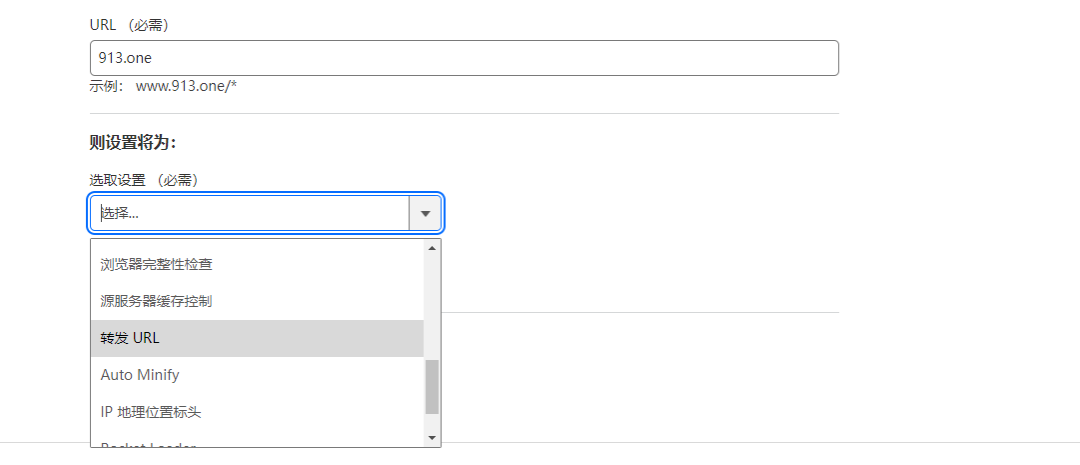Click the dropdown list scrollbar thumb
The width and height of the screenshot is (1080, 465).
click(x=432, y=387)
